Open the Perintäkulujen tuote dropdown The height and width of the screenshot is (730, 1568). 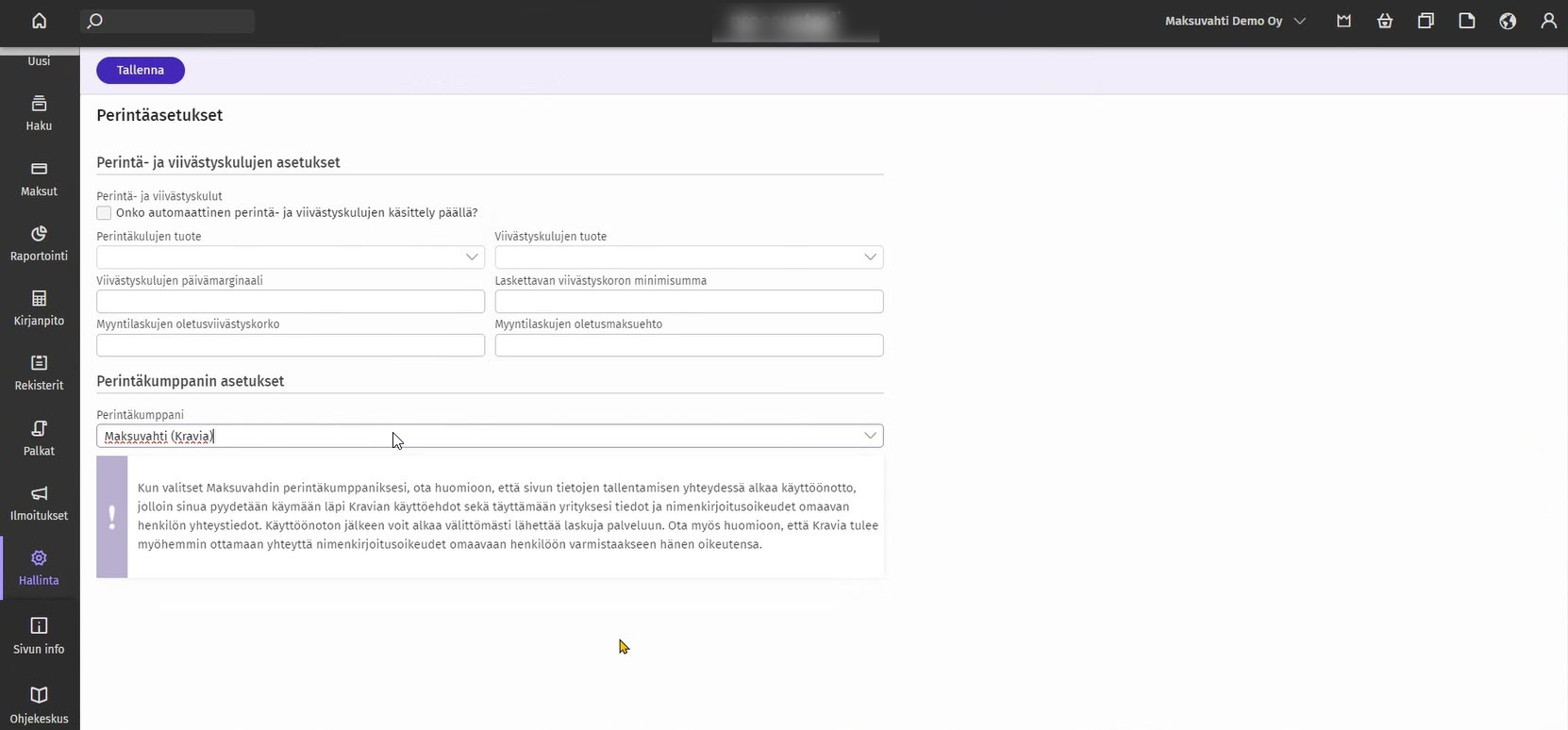click(x=291, y=257)
